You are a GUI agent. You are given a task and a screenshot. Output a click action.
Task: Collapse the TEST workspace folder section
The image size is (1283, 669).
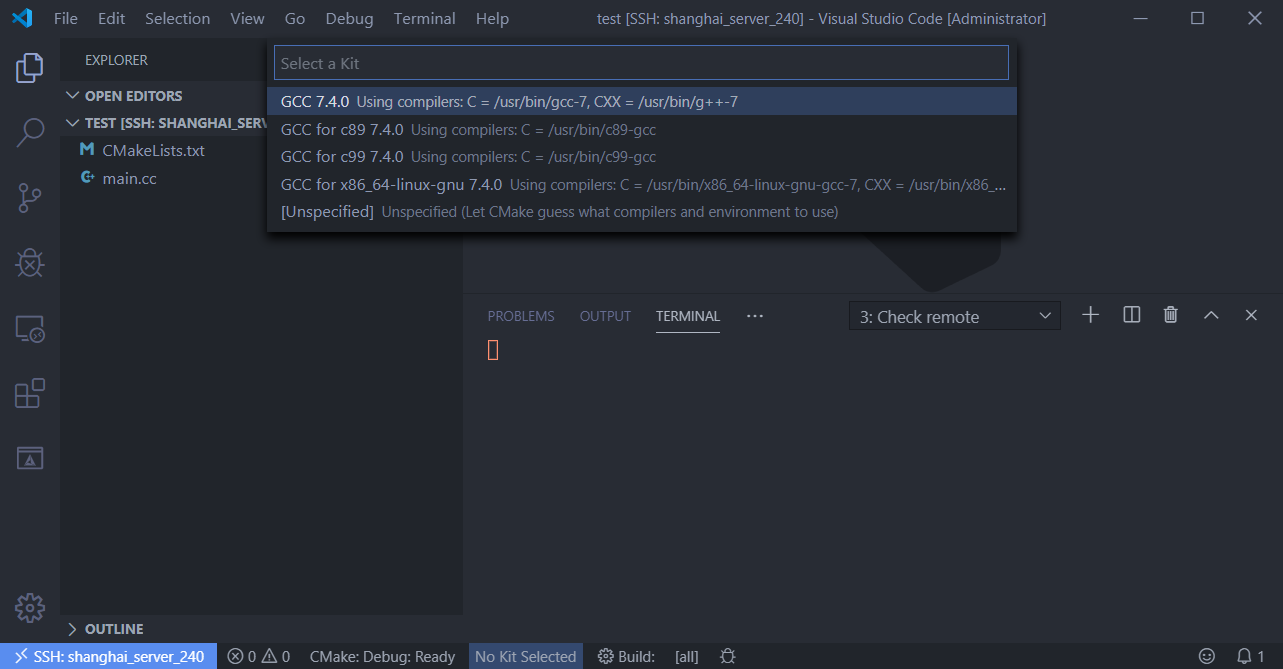click(165, 123)
